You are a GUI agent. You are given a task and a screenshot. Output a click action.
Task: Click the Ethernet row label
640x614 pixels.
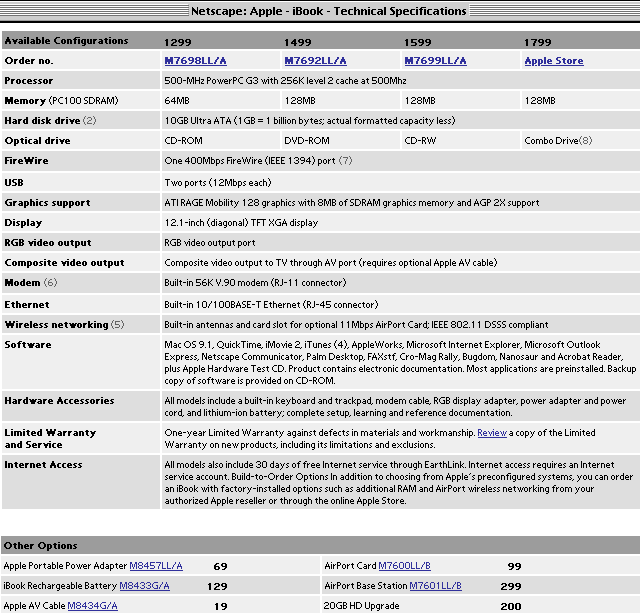click(x=27, y=305)
